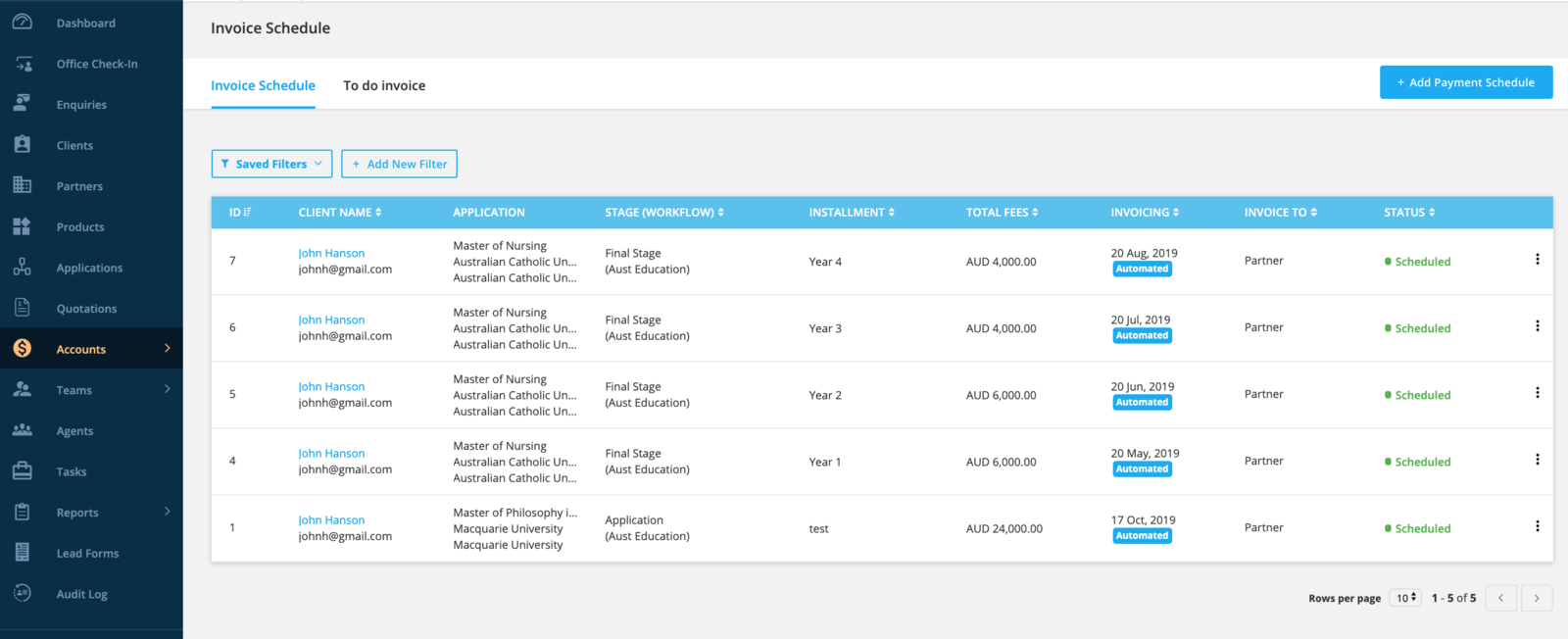
Task: Click the Application stage cell in test row
Action: point(647,527)
